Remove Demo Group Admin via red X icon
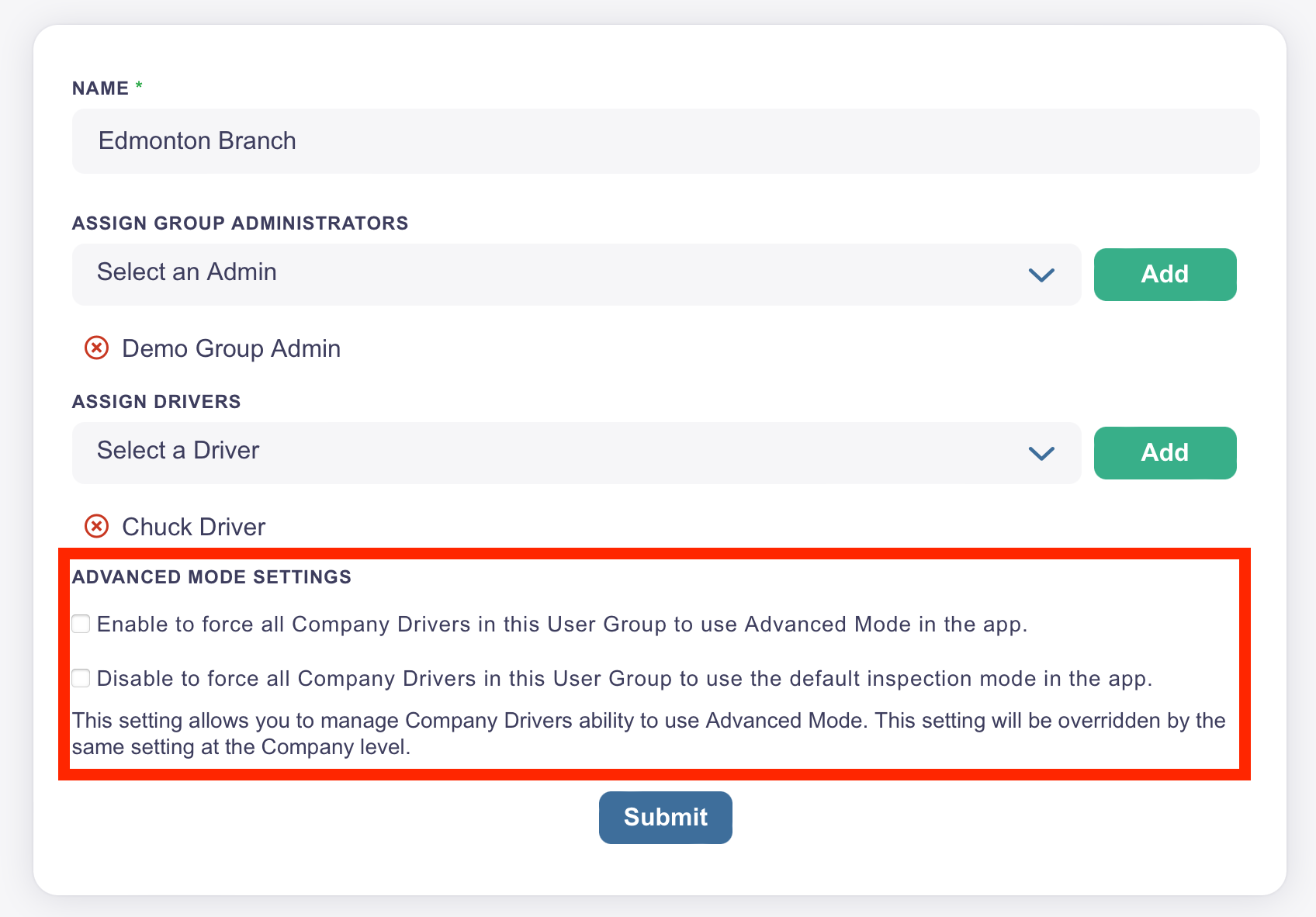The image size is (1316, 917). [x=96, y=348]
